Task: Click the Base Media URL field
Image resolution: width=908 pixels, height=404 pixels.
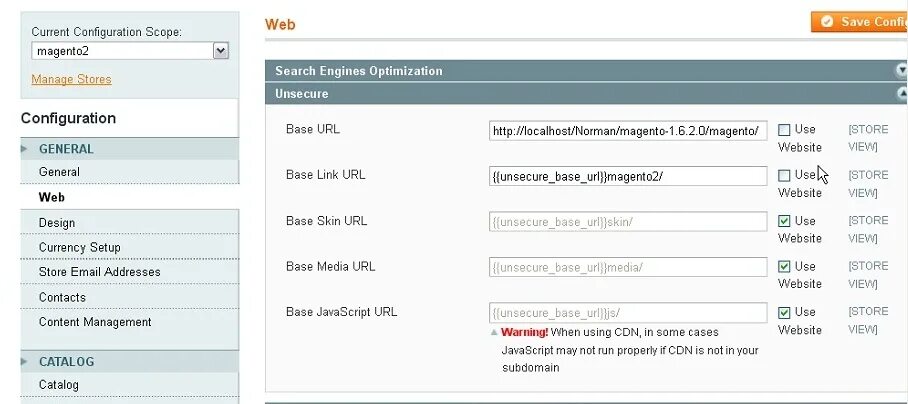Action: (628, 267)
